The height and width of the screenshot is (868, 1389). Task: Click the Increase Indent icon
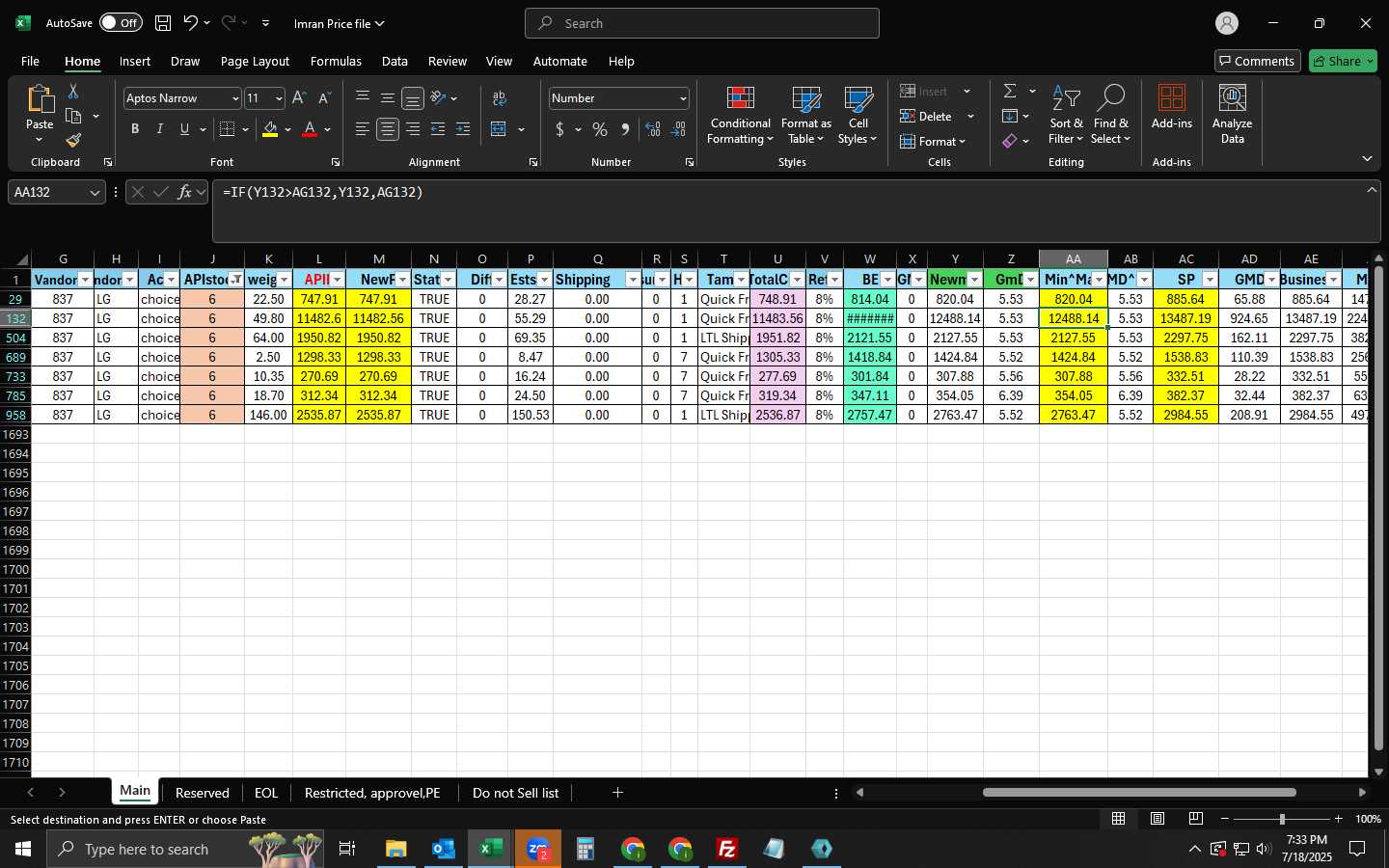[463, 129]
